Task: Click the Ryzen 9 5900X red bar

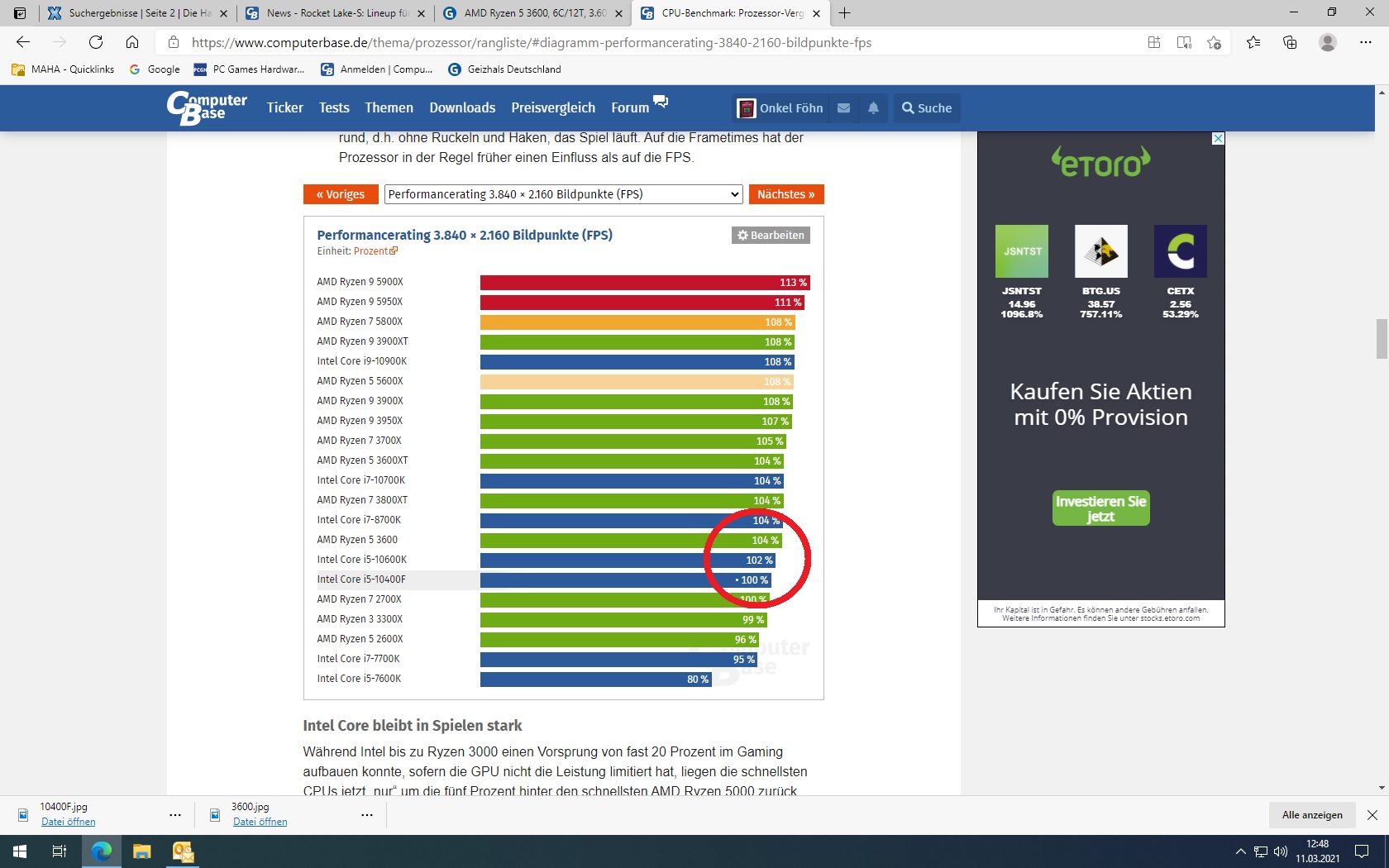Action: (x=644, y=283)
